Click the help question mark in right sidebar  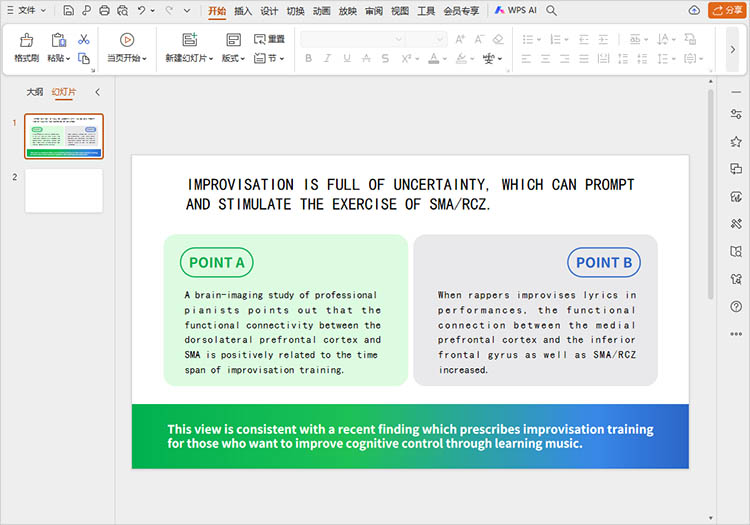[x=736, y=307]
